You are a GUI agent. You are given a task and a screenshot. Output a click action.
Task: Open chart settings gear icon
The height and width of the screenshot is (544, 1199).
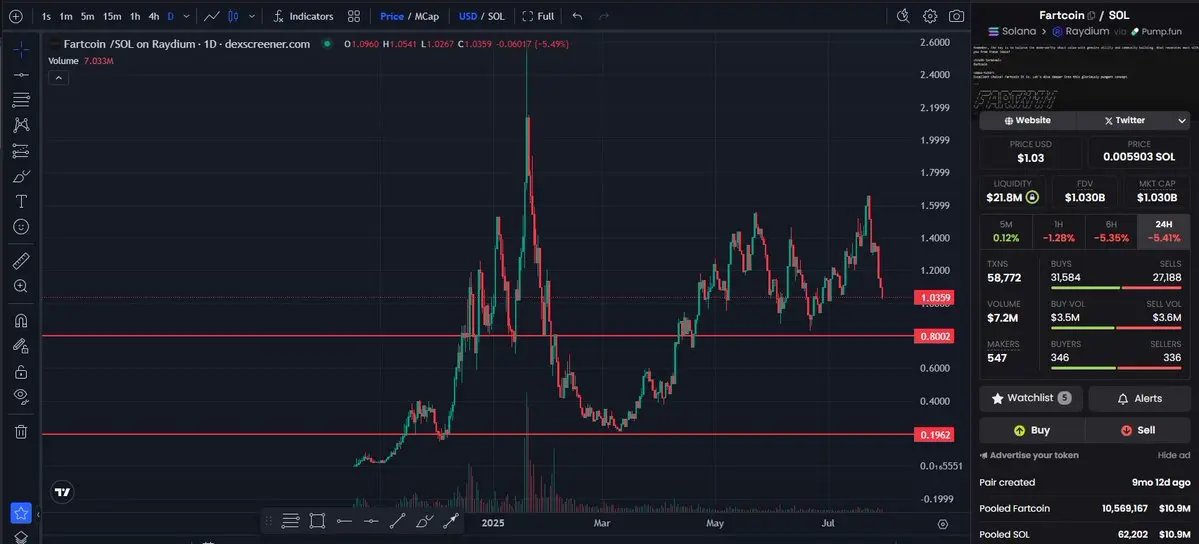pyautogui.click(x=930, y=16)
